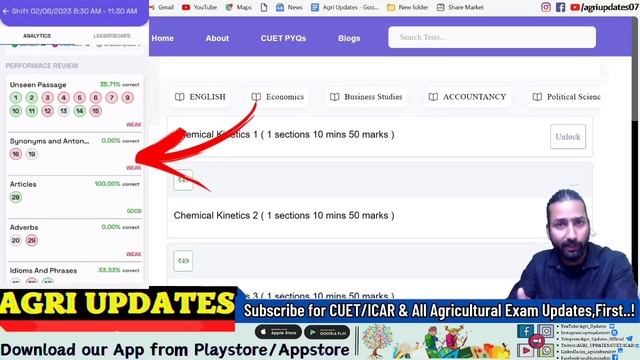This screenshot has width=640, height=360.
Task: Open the Agri Updates Google doc bookmark
Action: (345, 7)
